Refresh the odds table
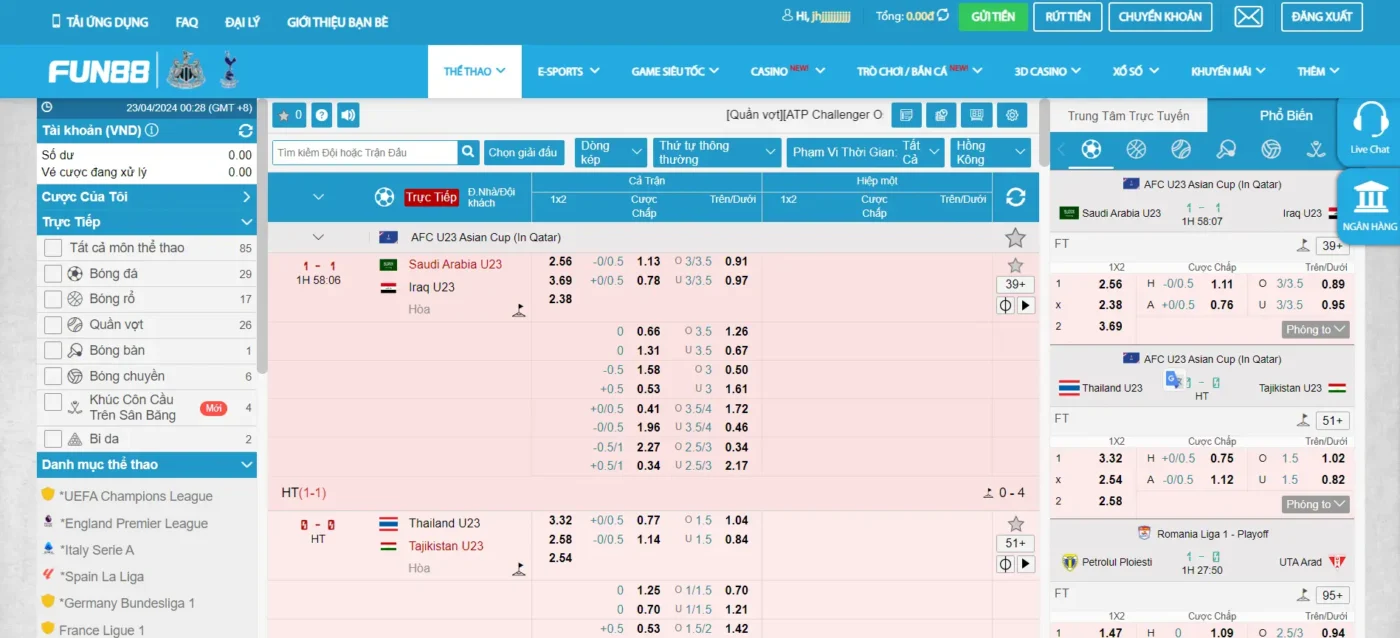Image resolution: width=1400 pixels, height=638 pixels. tap(1015, 197)
